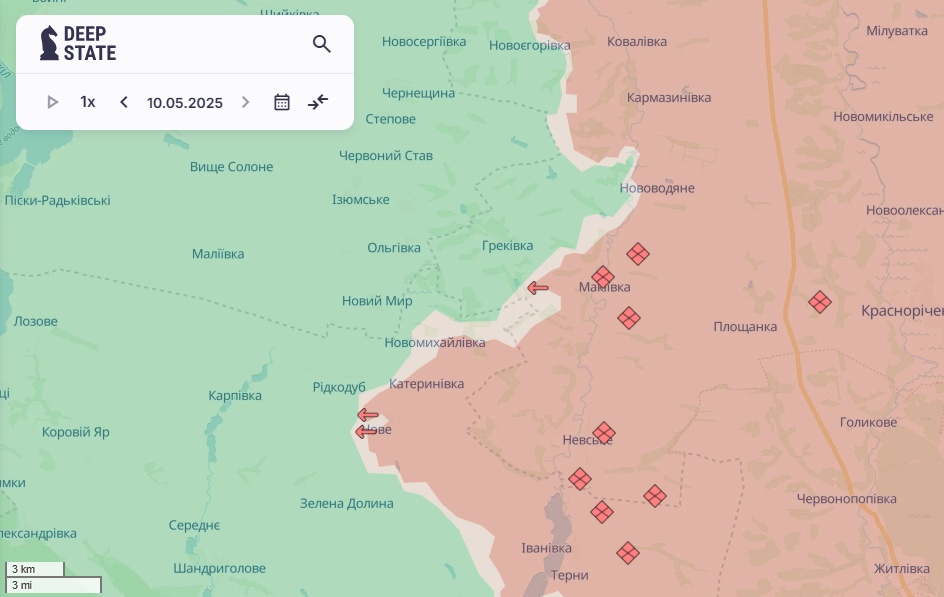
Task: Go to the next date arrow
Action: pyautogui.click(x=245, y=102)
